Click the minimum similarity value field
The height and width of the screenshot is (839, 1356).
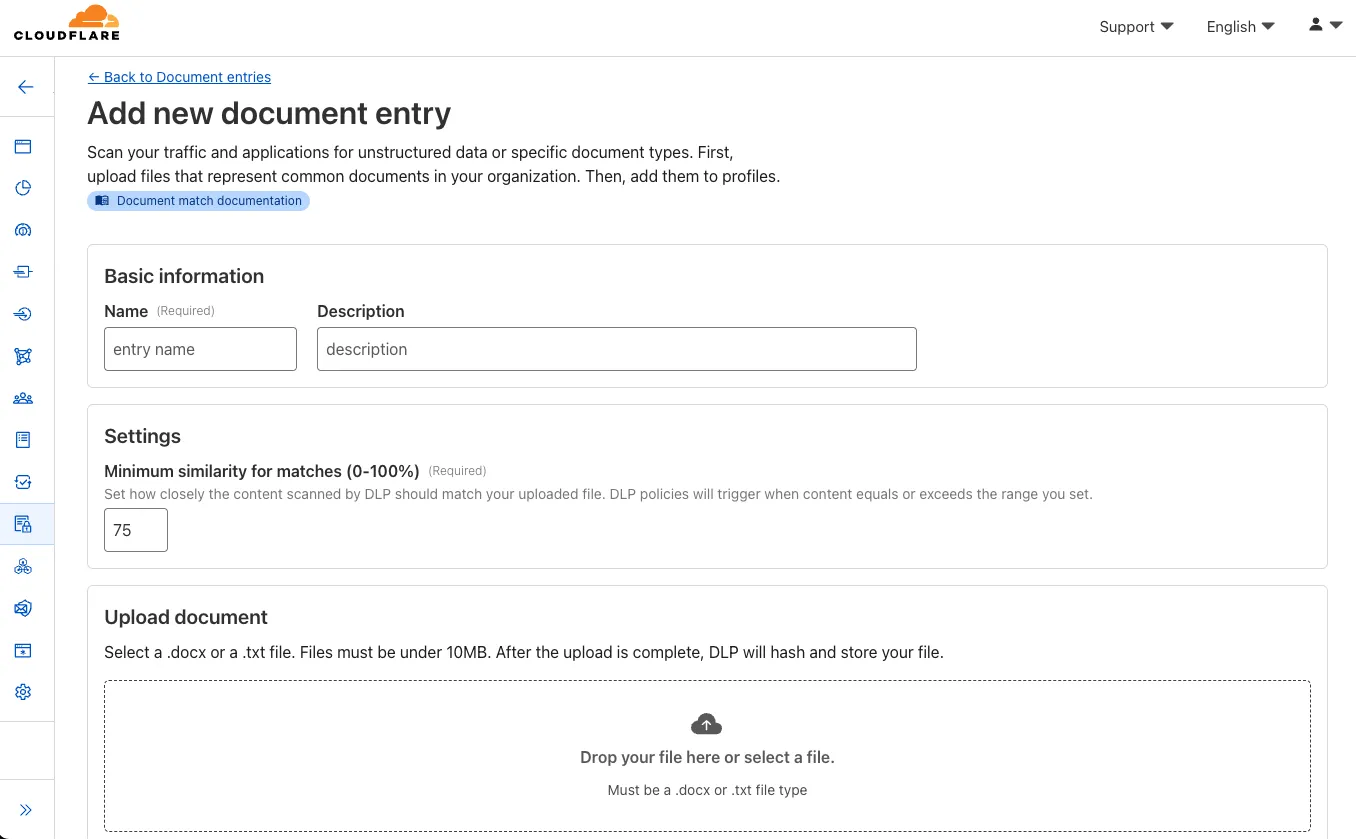pos(136,530)
